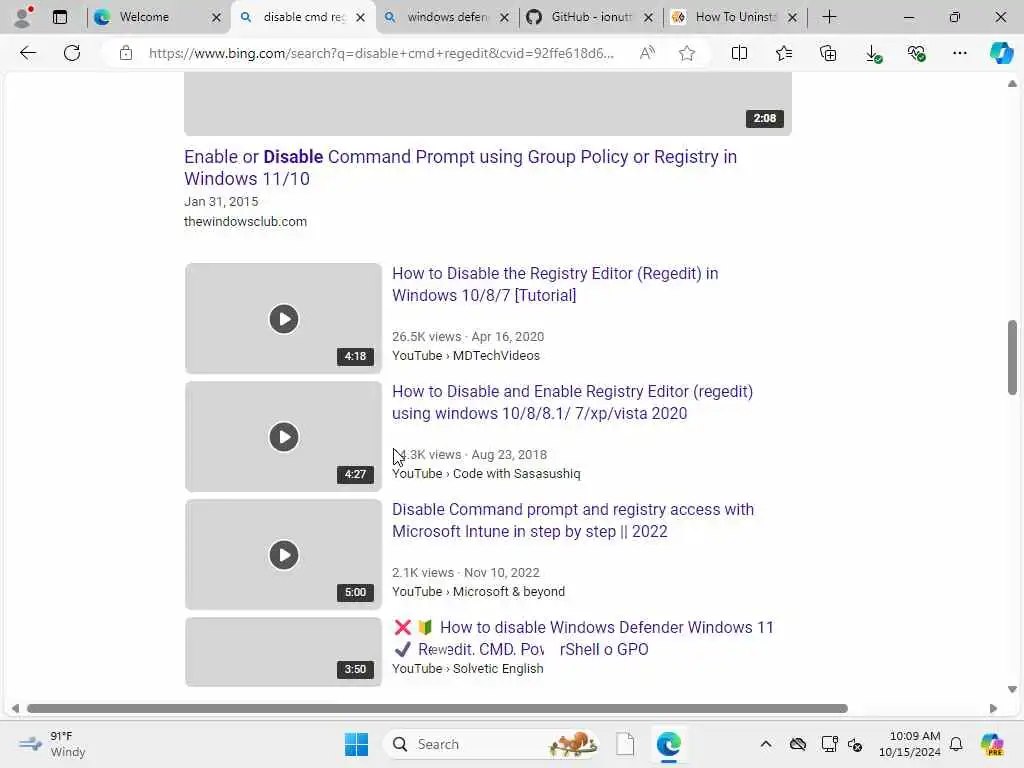Click the address bar URL field
Screen dimensions: 1024x768
381,53
